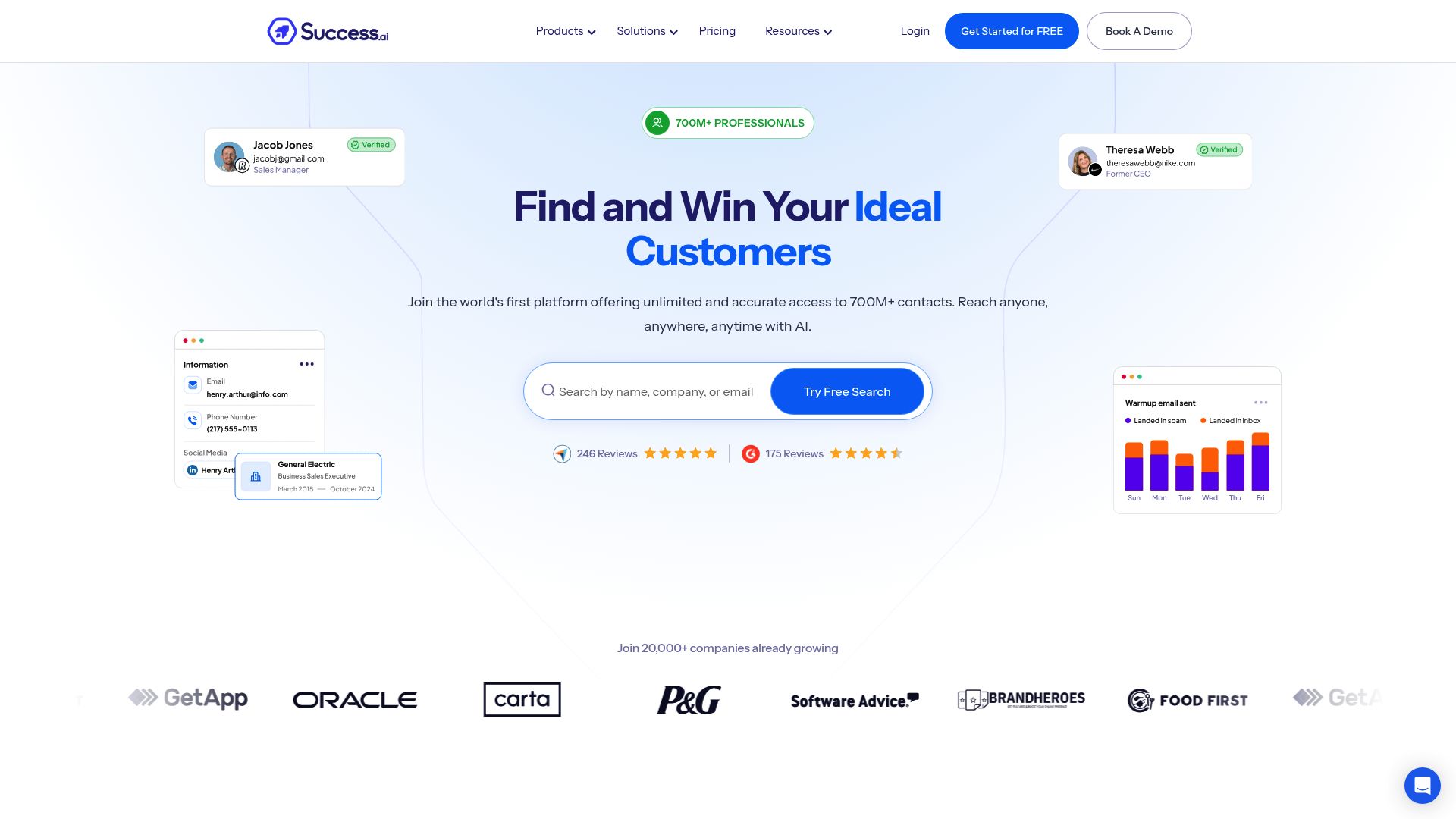Click the 700M+ professionals badge icon

[657, 122]
